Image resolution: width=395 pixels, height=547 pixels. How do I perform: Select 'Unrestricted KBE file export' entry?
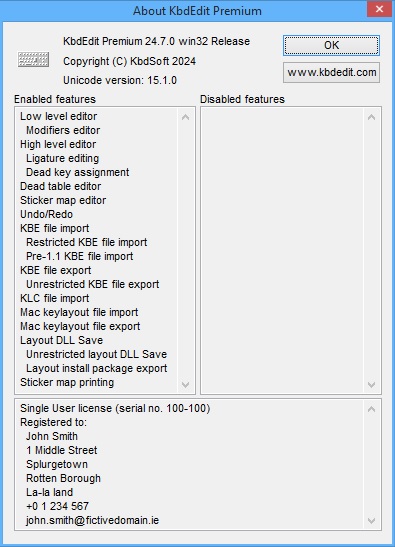click(92, 284)
